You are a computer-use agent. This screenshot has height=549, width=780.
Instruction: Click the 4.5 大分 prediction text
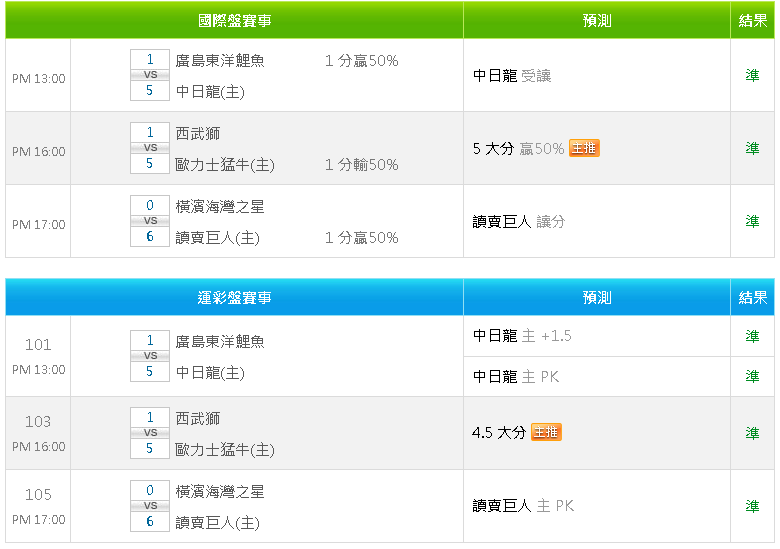[499, 433]
